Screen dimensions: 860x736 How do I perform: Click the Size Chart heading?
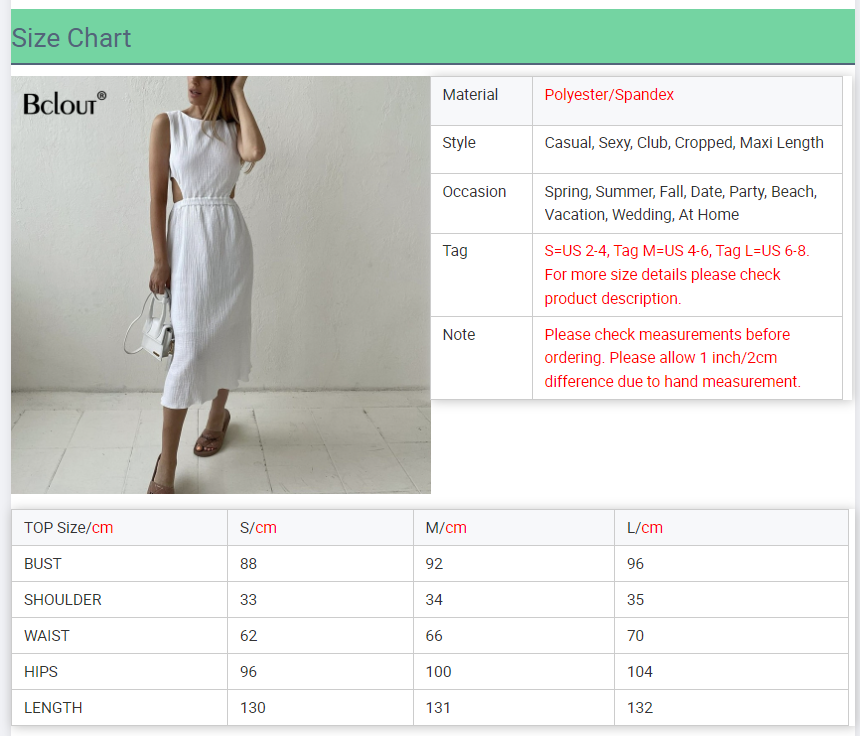pos(72,38)
